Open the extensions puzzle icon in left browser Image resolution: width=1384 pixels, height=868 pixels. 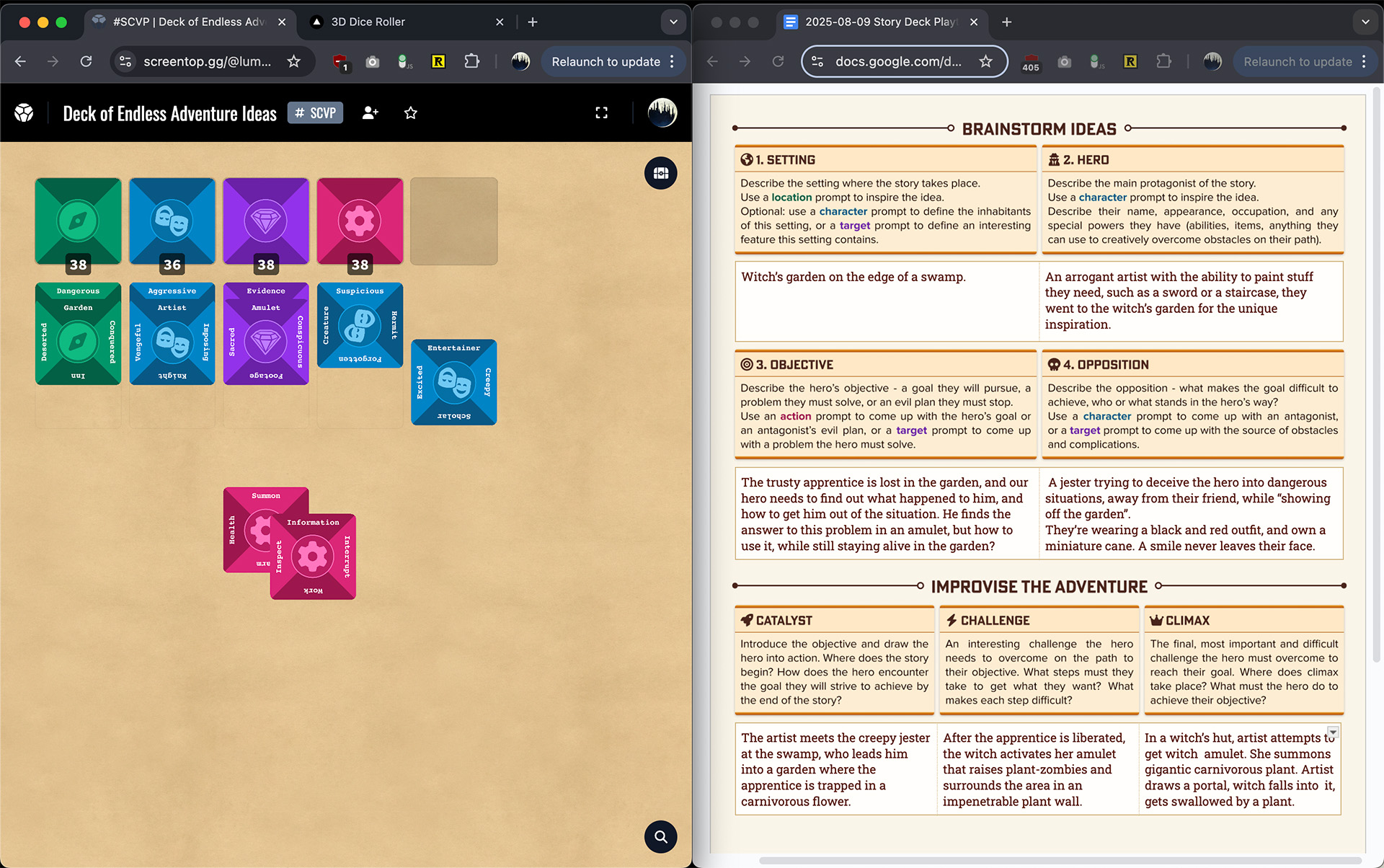click(471, 62)
